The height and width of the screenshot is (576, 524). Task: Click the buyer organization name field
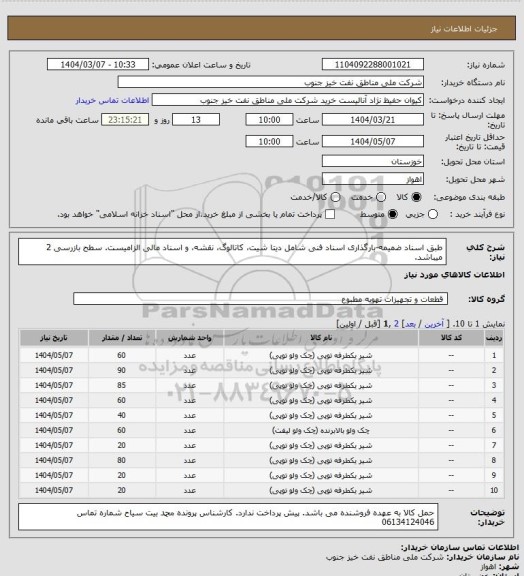click(x=270, y=82)
